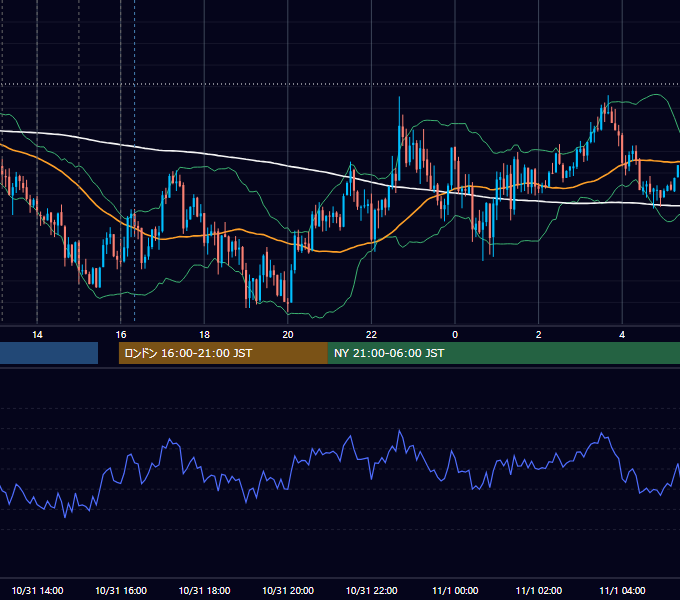Click the 11/1 00:00 date label
The image size is (680, 600).
click(x=455, y=590)
